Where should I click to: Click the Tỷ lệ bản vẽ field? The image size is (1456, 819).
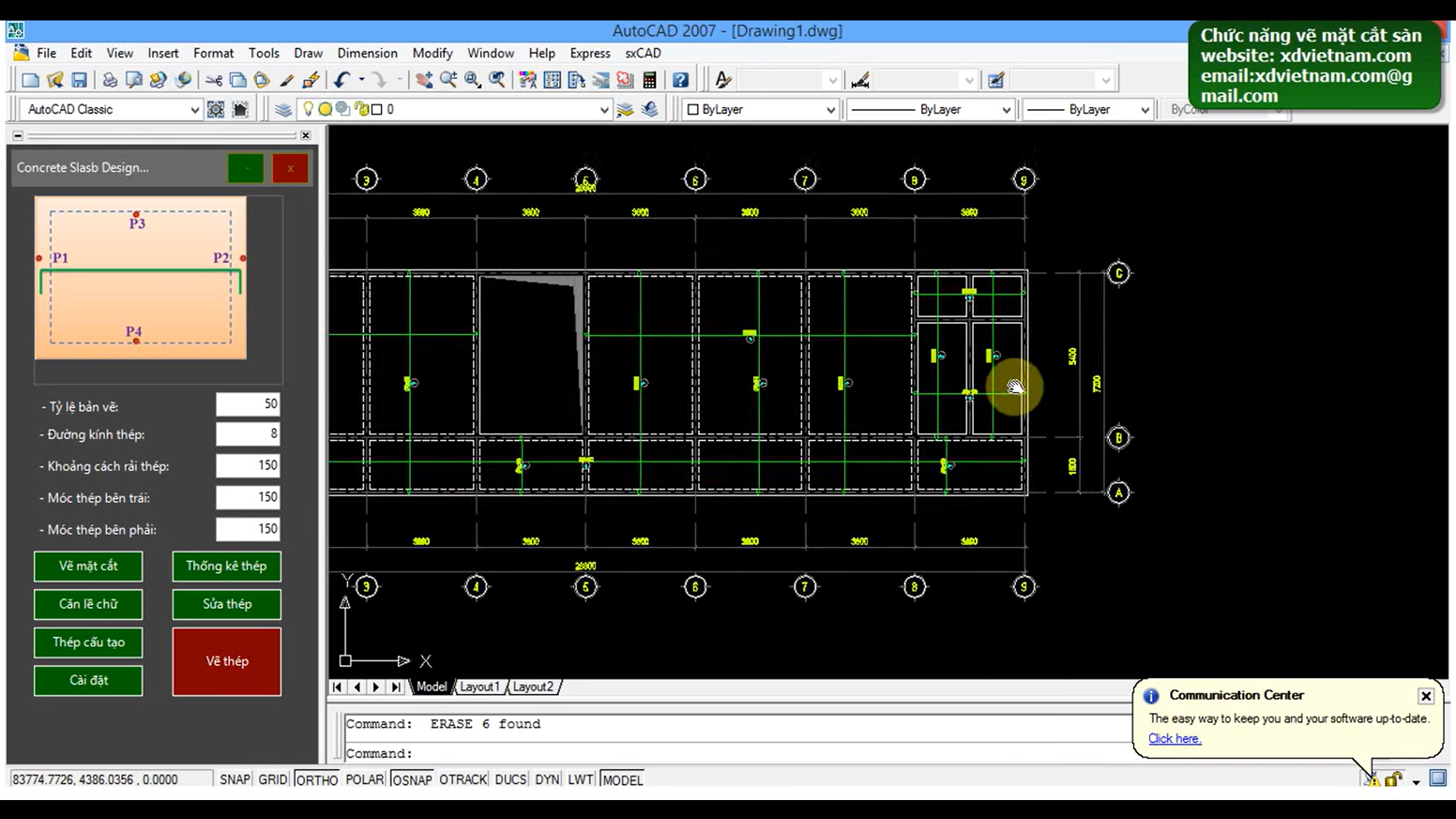click(x=248, y=404)
